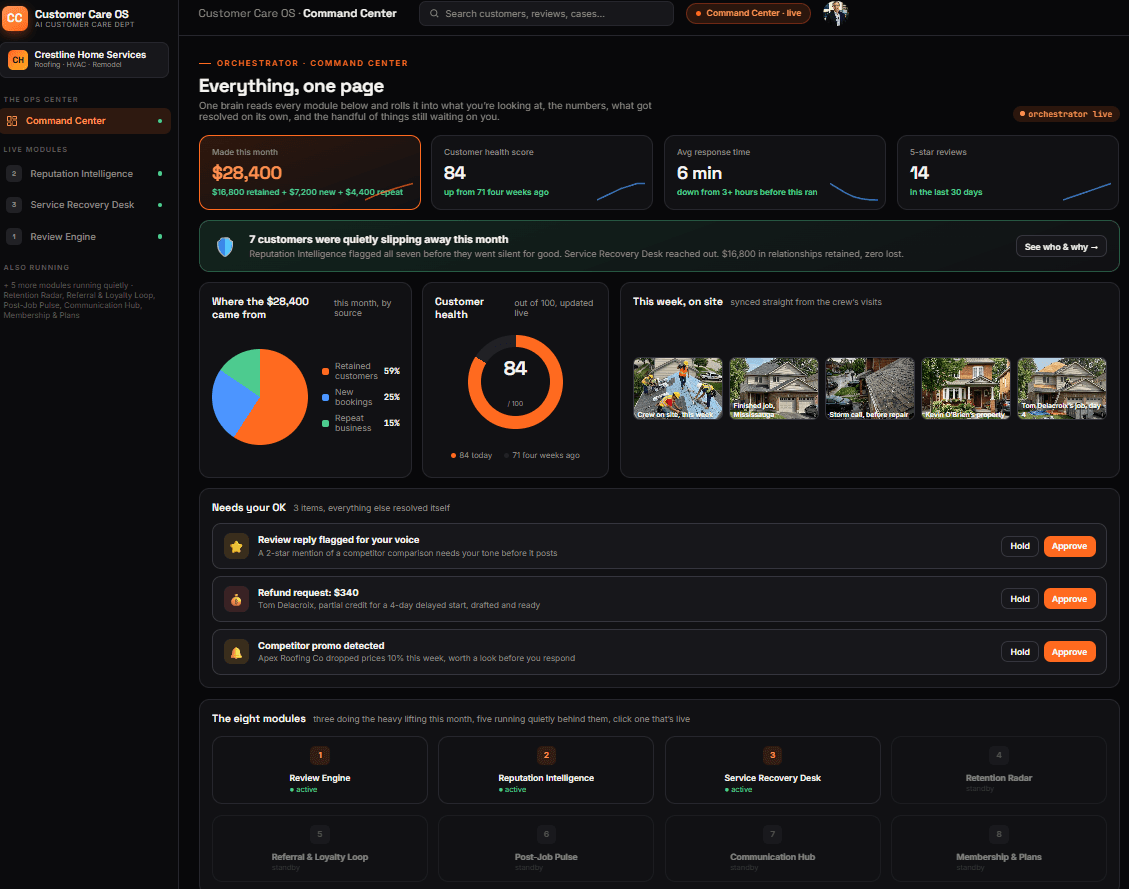Viewport: 1129px width, 889px height.
Task: Click the Membership & Plans standby card
Action: point(999,849)
